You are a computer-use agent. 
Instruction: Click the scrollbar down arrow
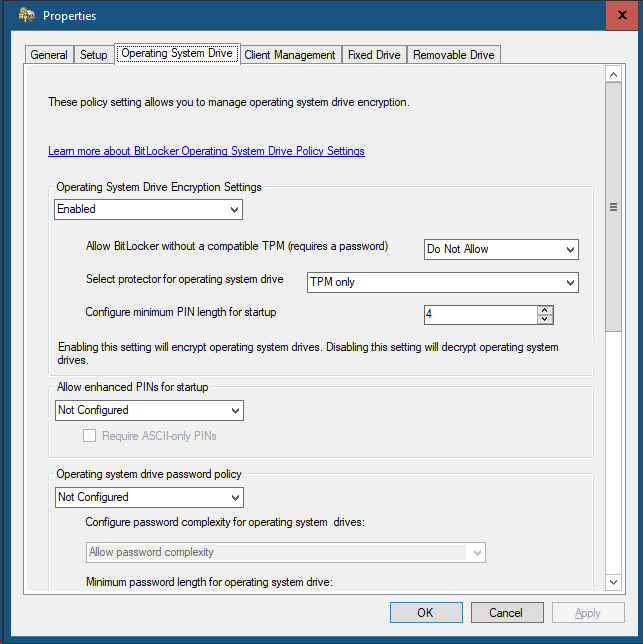point(613,582)
